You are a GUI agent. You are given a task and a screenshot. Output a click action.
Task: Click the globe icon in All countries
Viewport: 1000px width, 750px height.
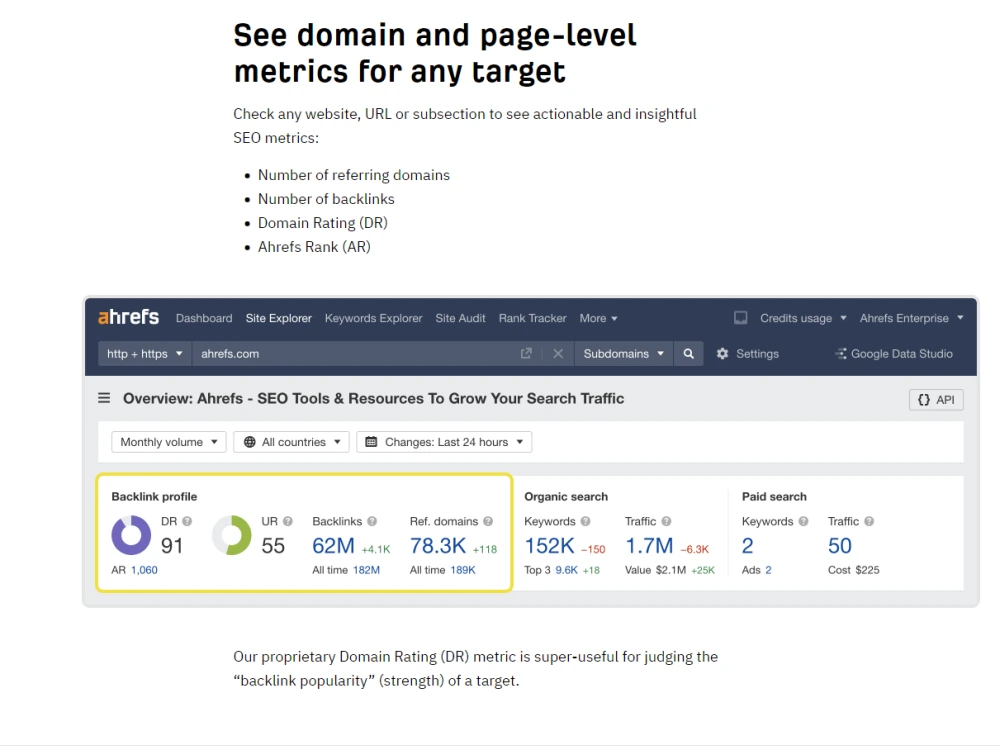point(249,442)
